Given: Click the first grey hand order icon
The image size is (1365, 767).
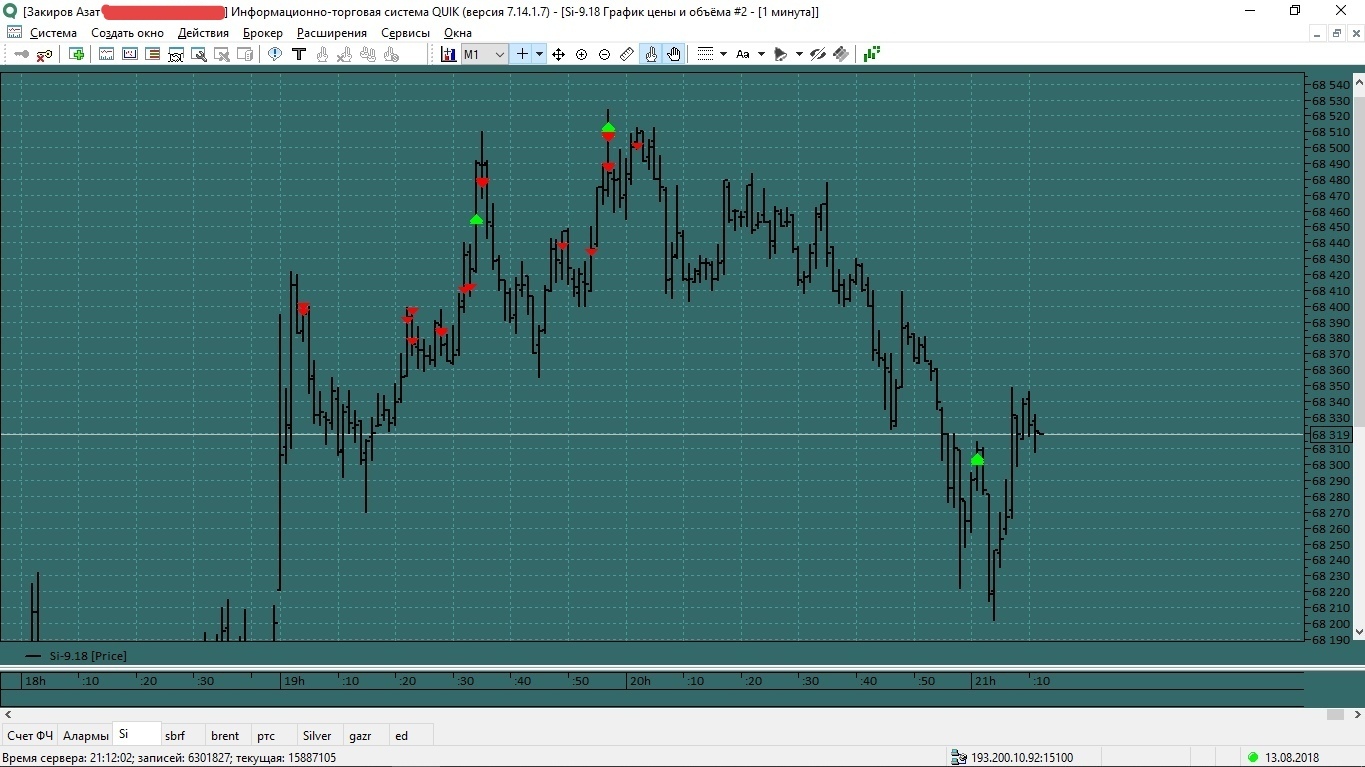Looking at the screenshot, I should coord(321,54).
